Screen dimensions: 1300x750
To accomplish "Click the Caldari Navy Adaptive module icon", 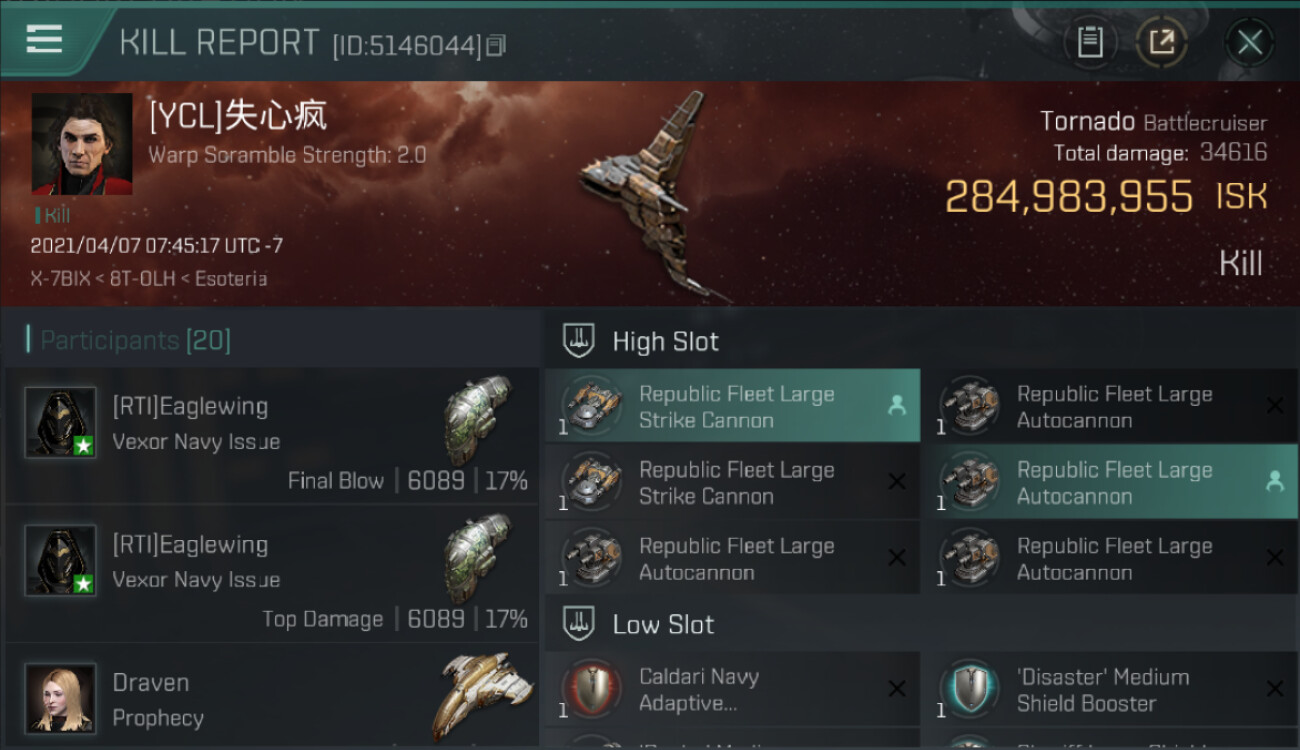I will [x=592, y=689].
